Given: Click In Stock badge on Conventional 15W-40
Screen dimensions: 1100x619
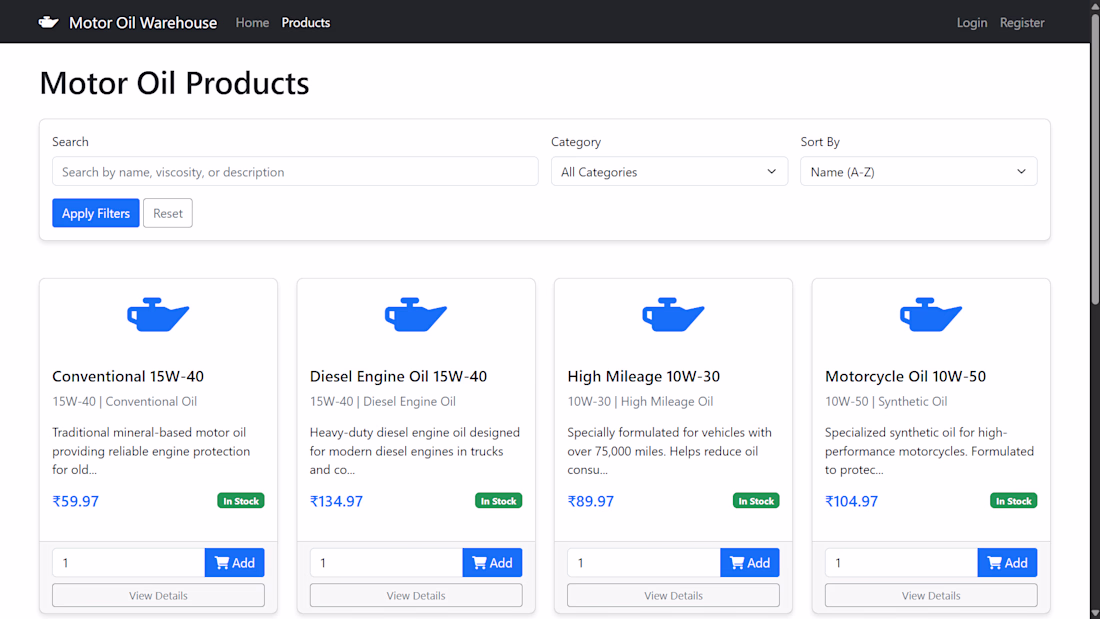Looking at the screenshot, I should click(241, 500).
